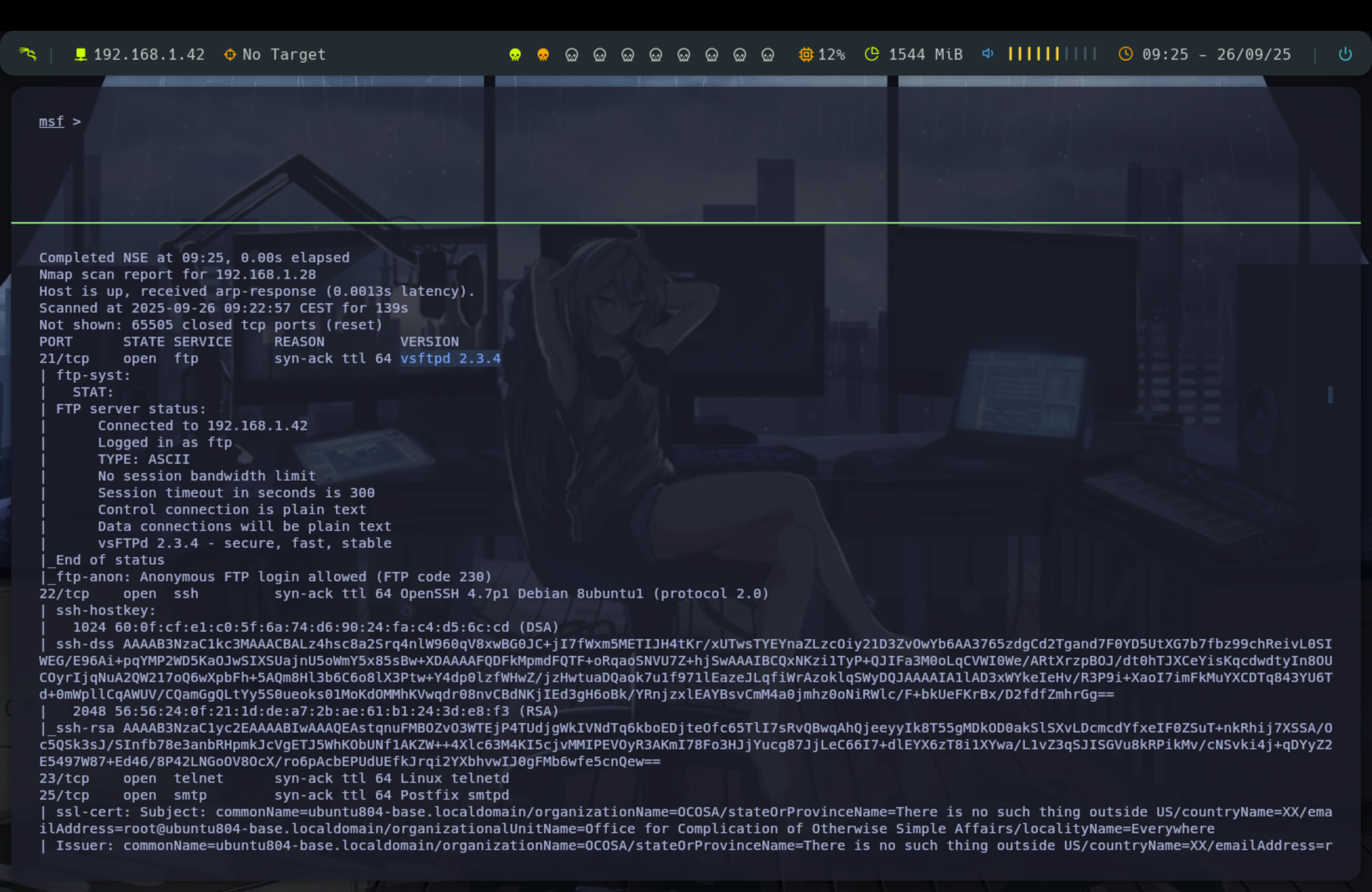
Task: Switch to third skull workspace
Action: coord(571,55)
